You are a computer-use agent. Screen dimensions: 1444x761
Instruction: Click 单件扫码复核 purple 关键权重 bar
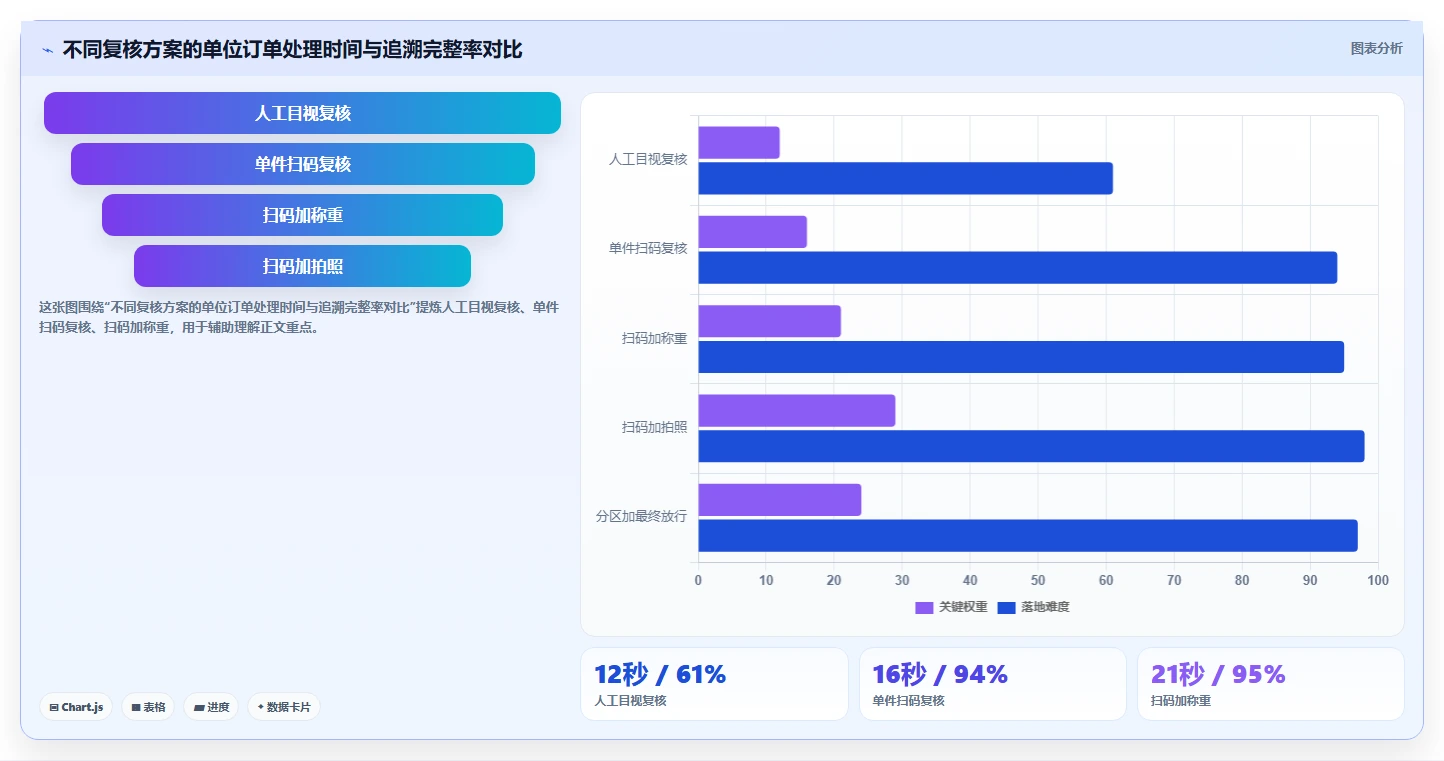coord(752,232)
